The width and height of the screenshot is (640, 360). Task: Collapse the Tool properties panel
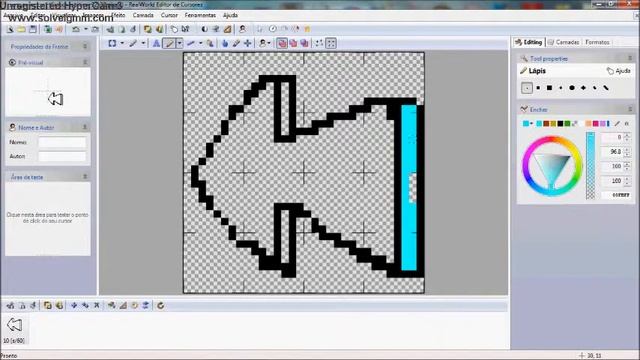coord(630,58)
